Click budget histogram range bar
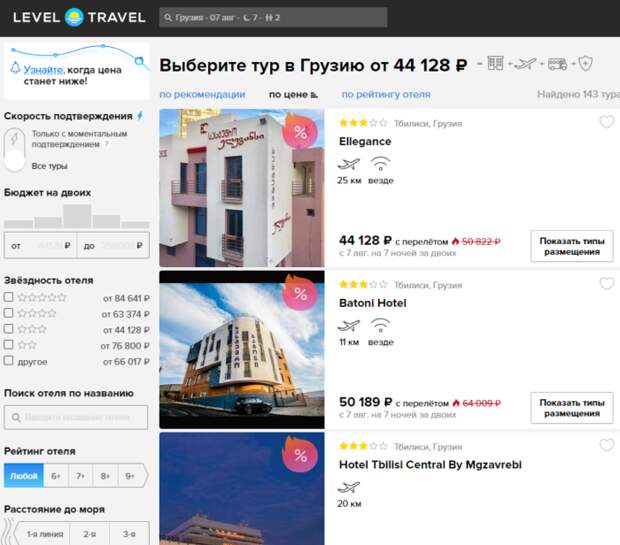The height and width of the screenshot is (545, 620). [x=77, y=216]
